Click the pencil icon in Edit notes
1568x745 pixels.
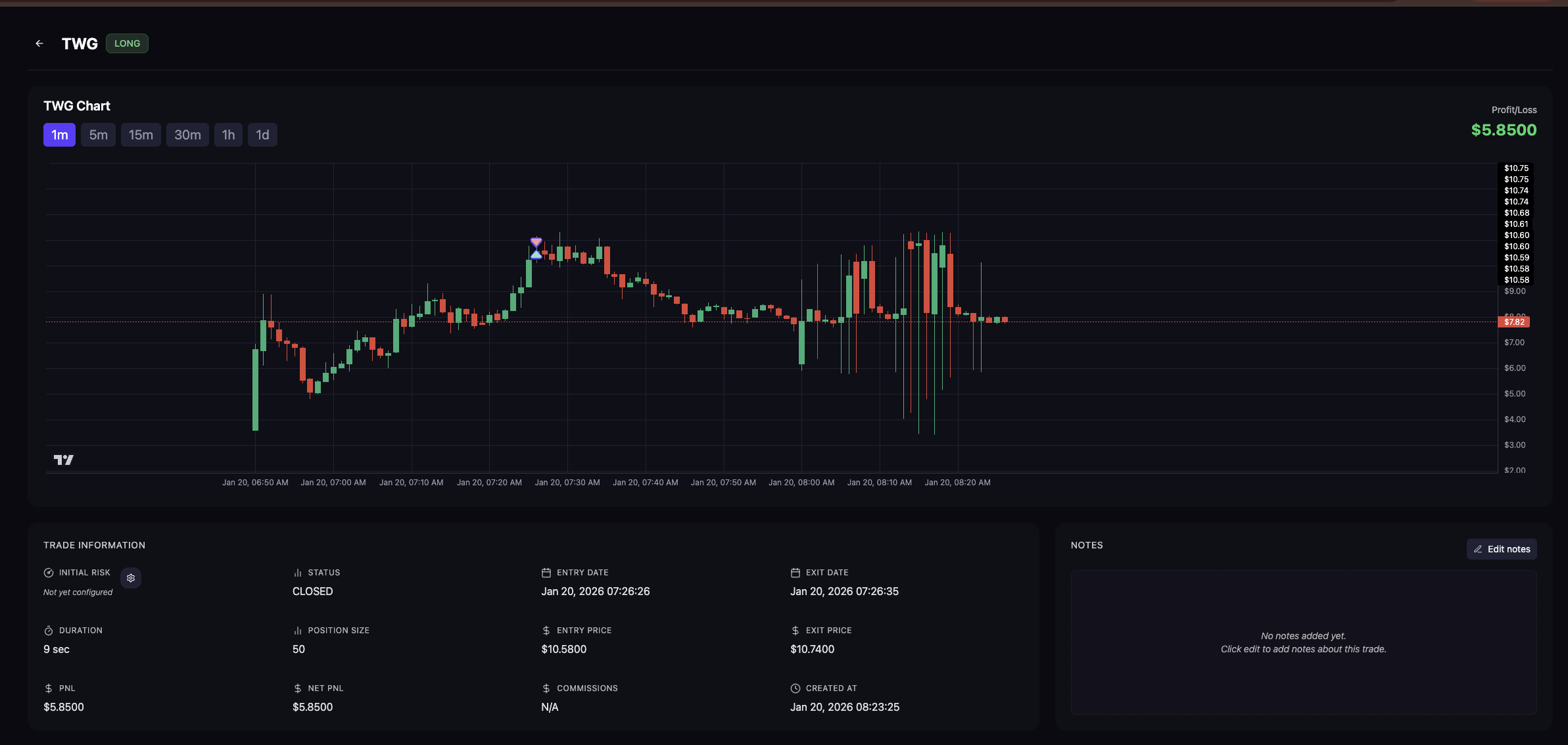1478,549
